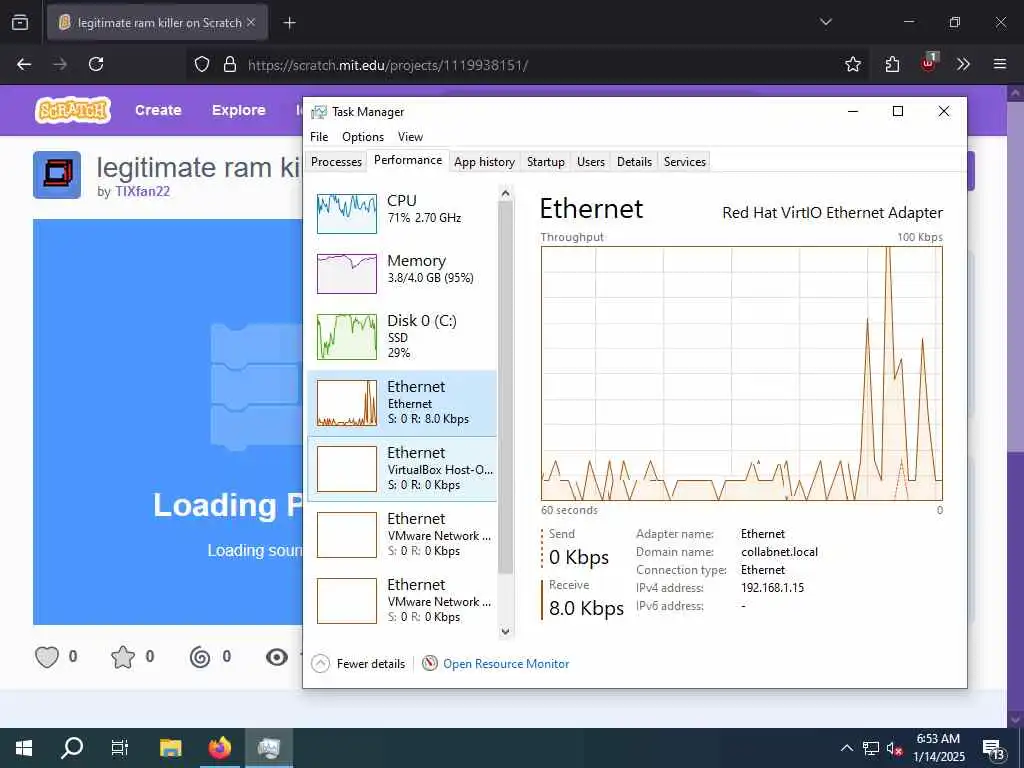
Task: Click the Firefox address bar URL
Action: click(x=387, y=65)
